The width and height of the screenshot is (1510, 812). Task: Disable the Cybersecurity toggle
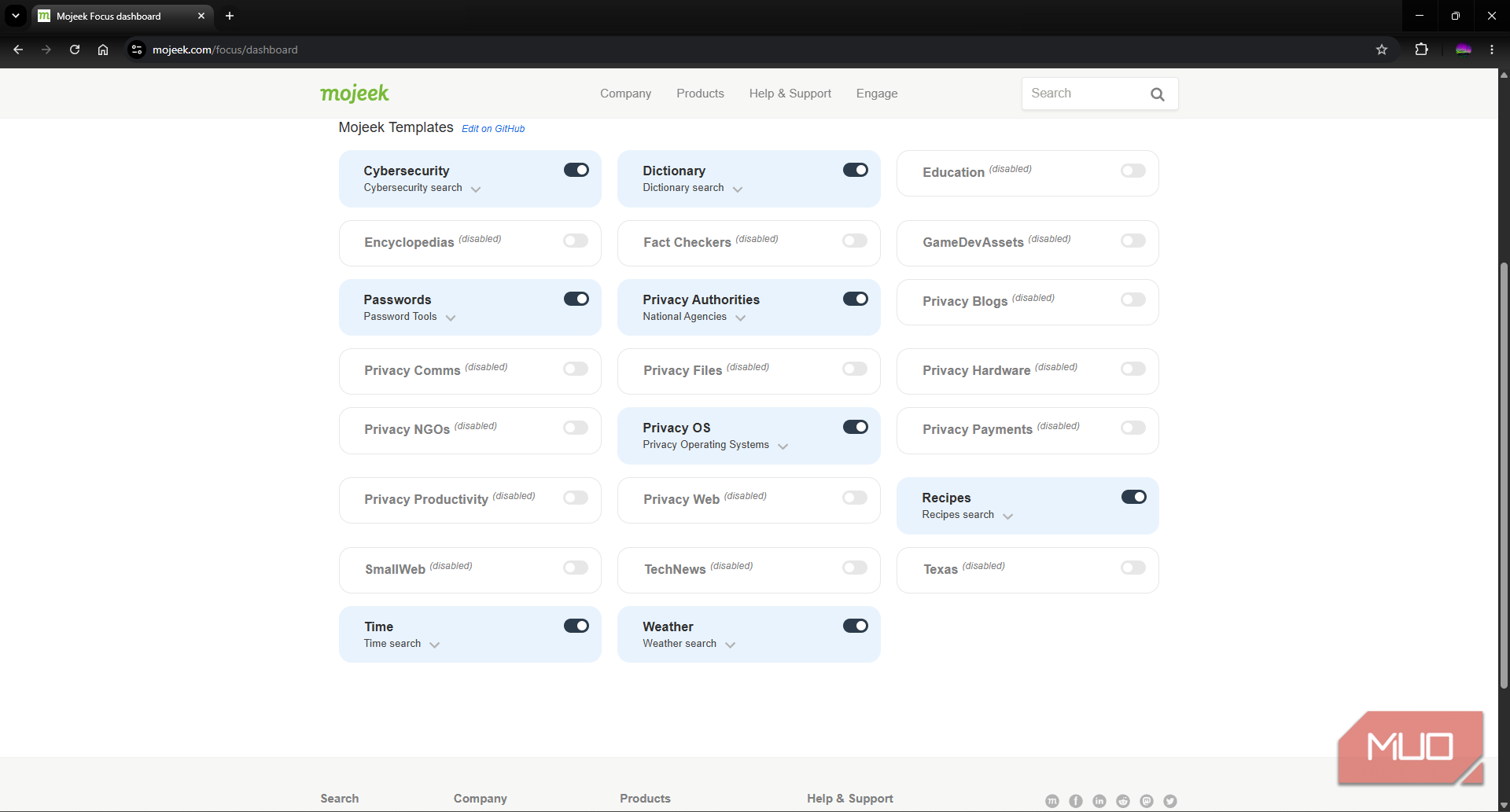click(576, 170)
